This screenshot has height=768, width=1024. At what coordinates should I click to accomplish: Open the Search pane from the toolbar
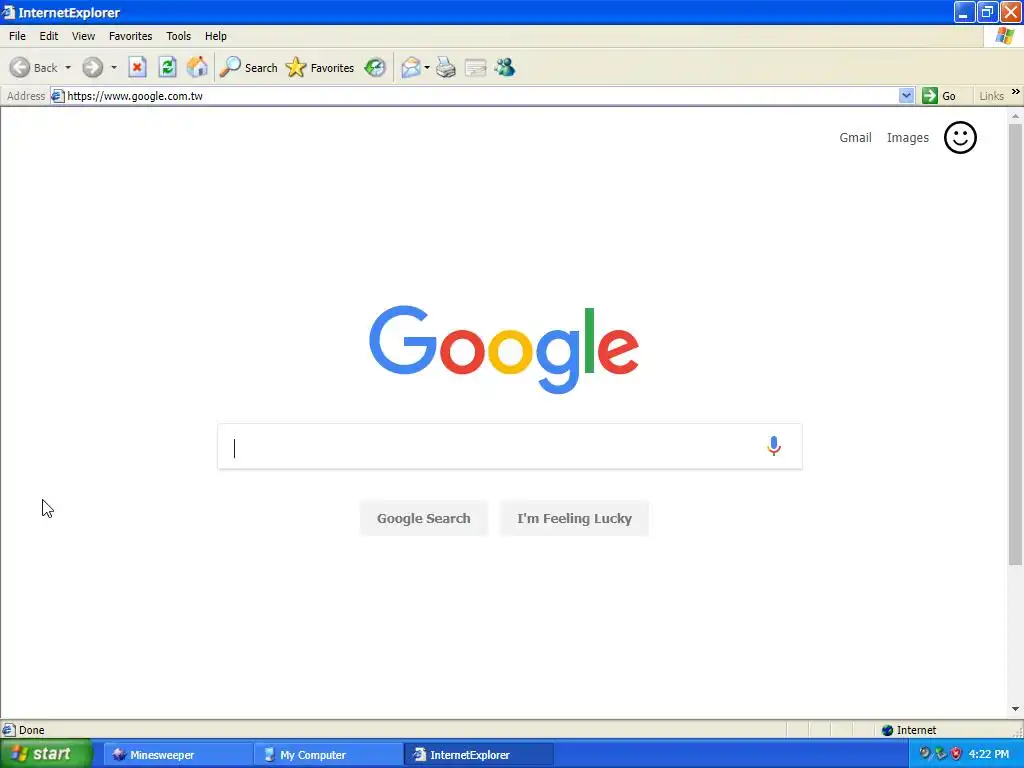(x=248, y=67)
